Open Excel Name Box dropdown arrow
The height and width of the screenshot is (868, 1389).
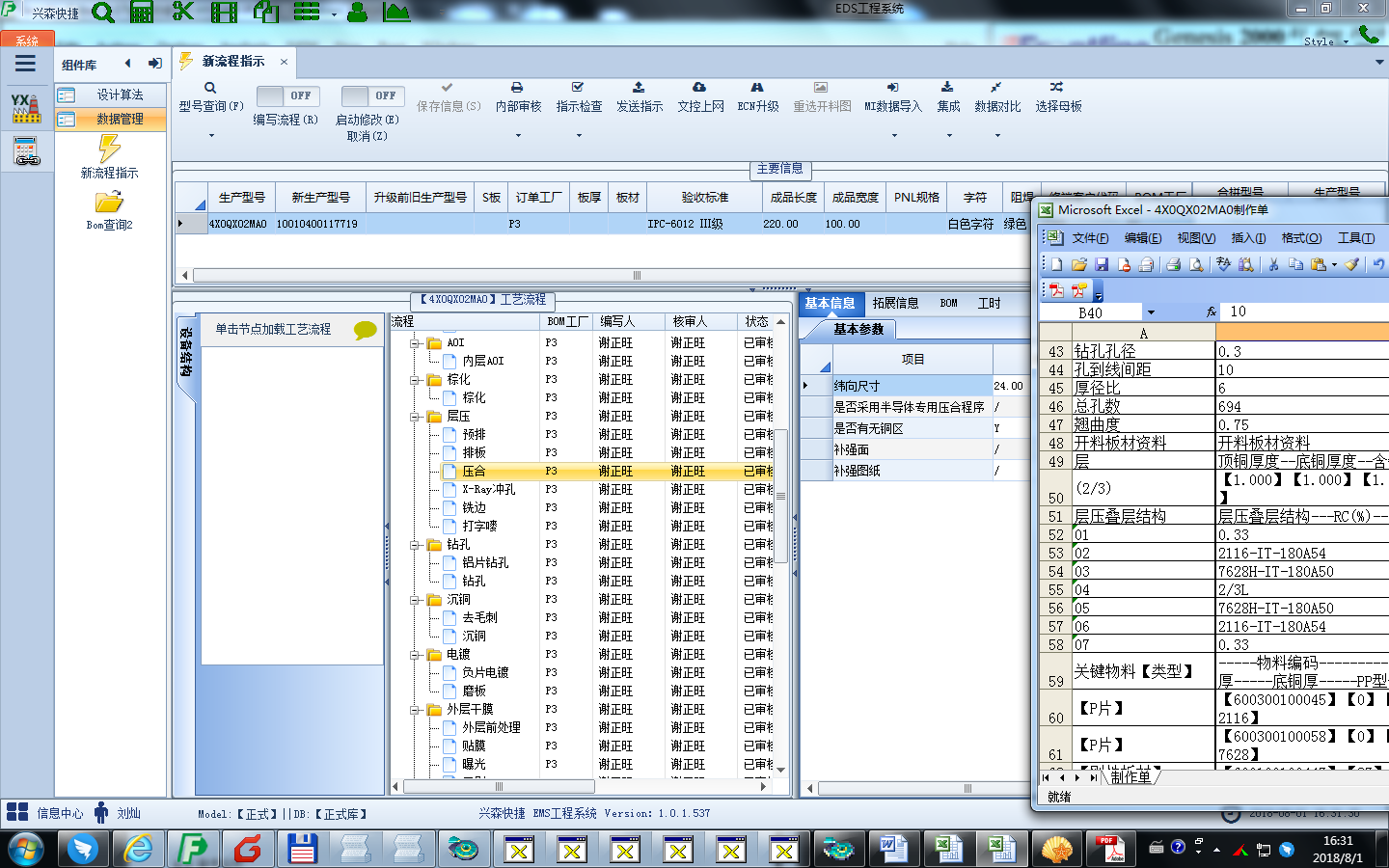click(x=1151, y=312)
